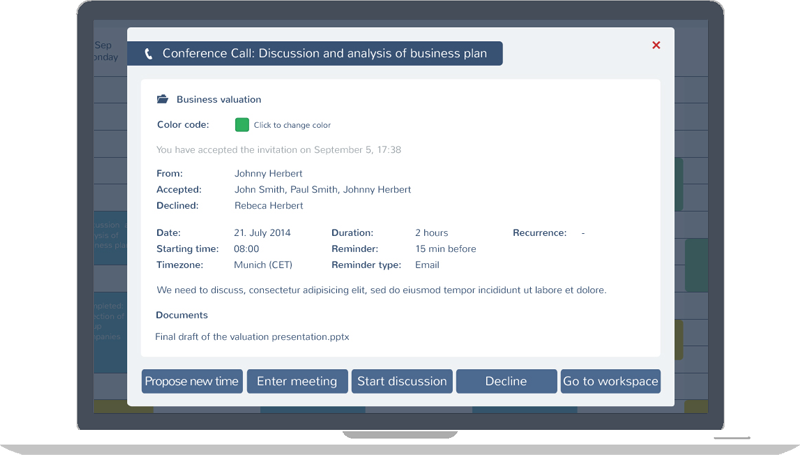Click the 'Click to change color' link
The height and width of the screenshot is (455, 800).
[x=292, y=125]
